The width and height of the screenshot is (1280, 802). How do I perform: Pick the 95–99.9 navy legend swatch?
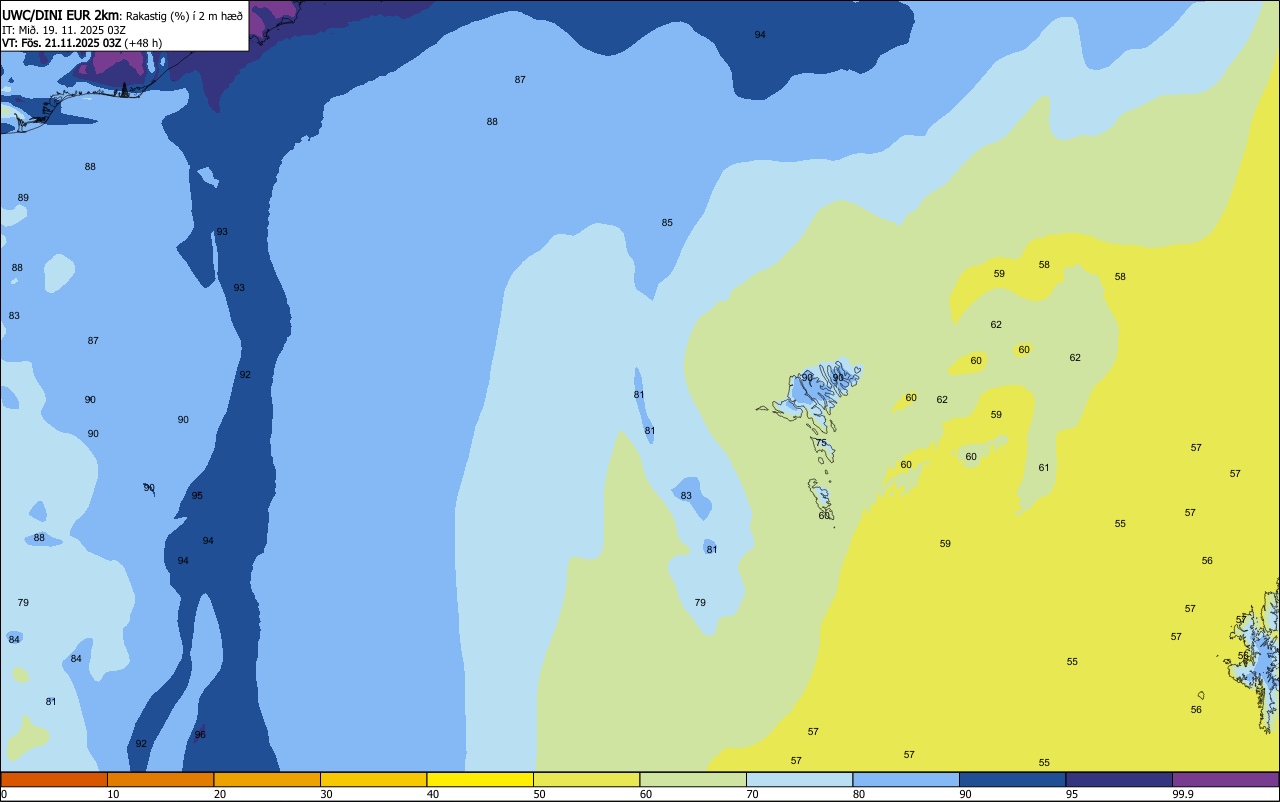click(1119, 779)
